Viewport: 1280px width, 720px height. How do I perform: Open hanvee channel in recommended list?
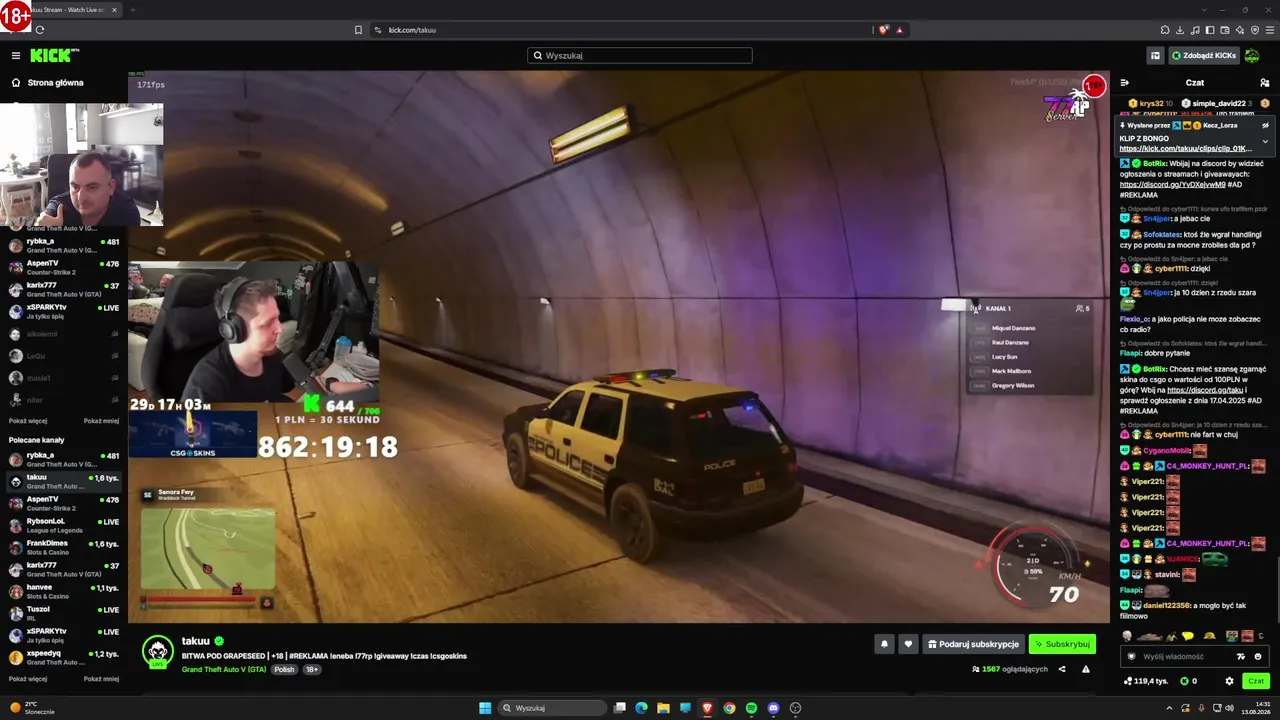coord(64,592)
